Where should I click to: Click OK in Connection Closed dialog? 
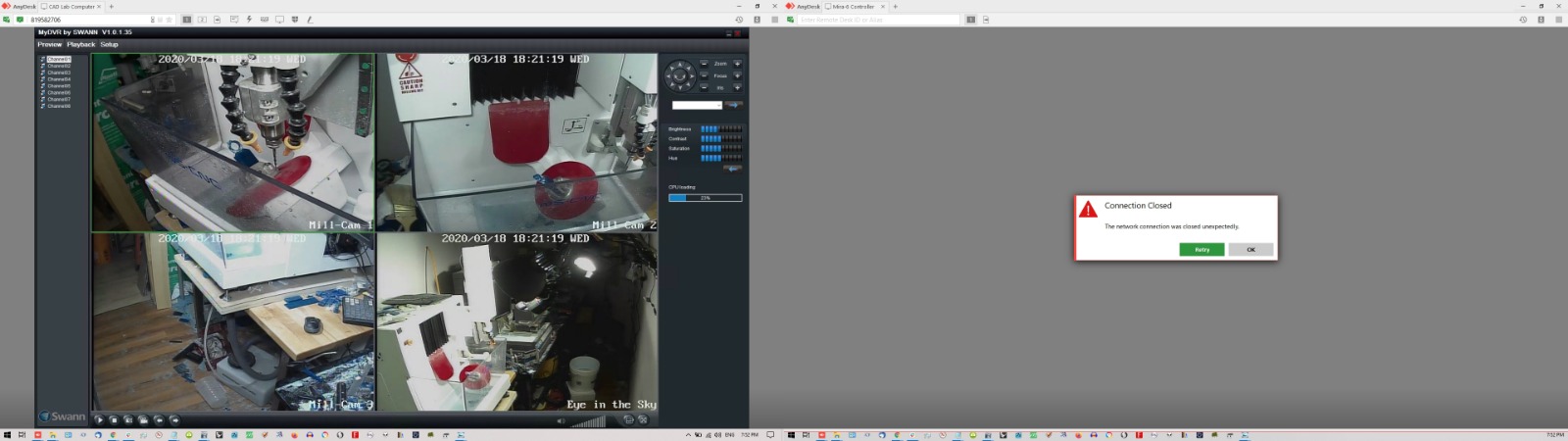pos(1250,249)
